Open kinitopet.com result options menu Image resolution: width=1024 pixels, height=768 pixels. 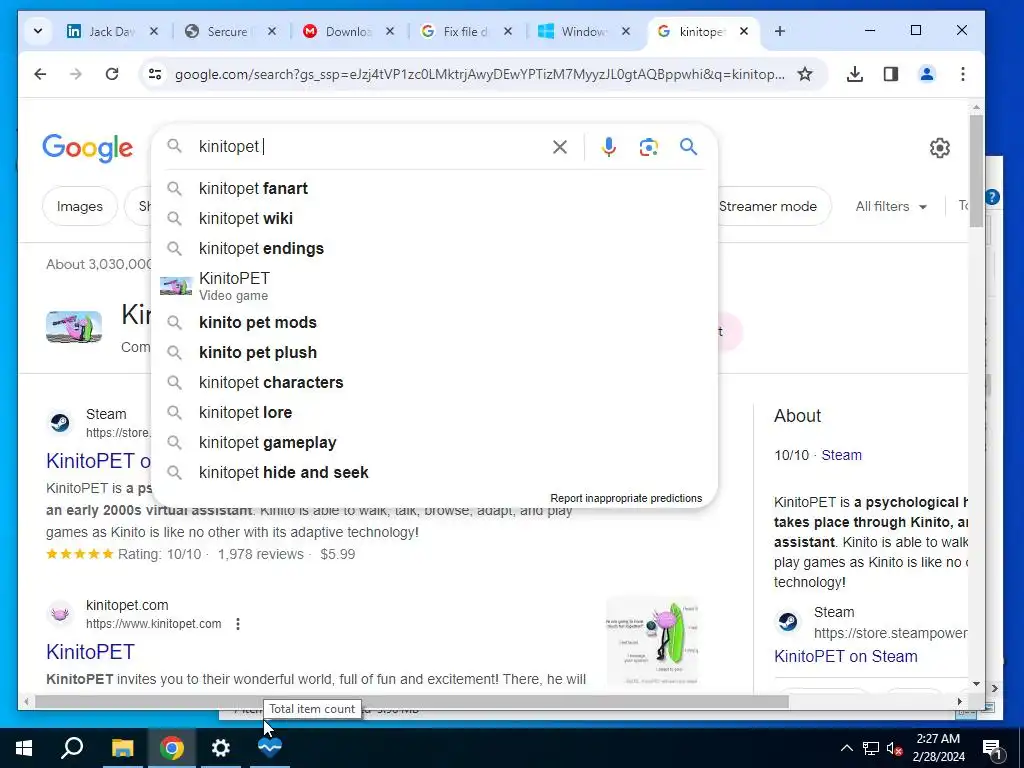tap(238, 624)
